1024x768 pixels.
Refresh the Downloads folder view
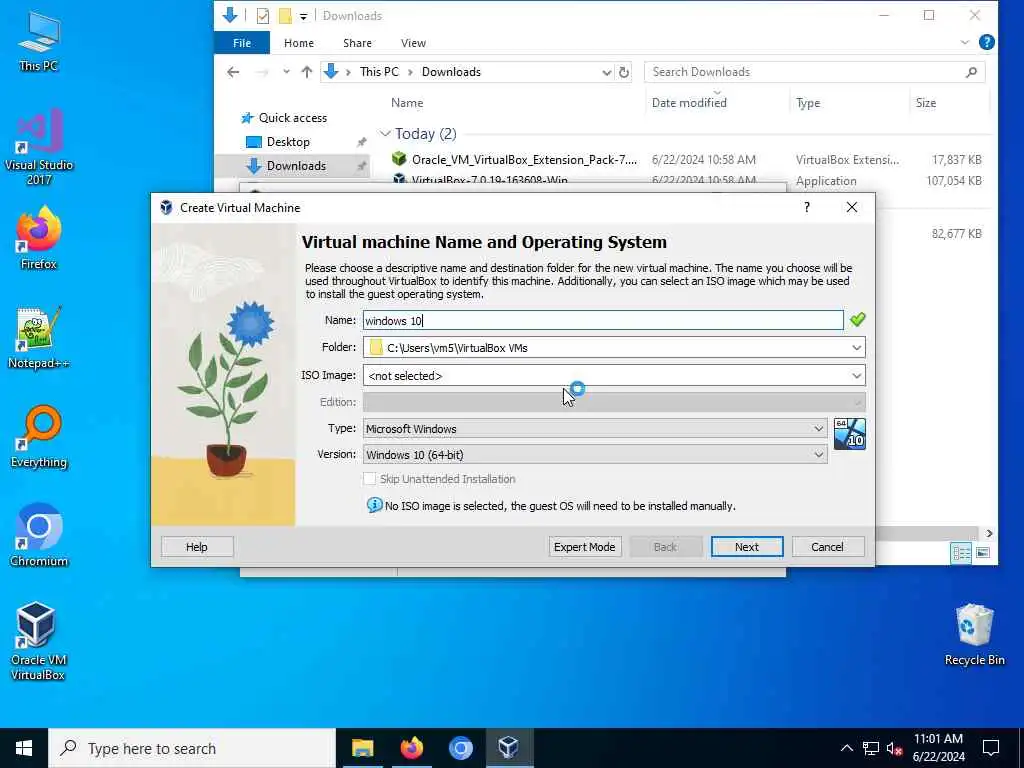click(624, 72)
